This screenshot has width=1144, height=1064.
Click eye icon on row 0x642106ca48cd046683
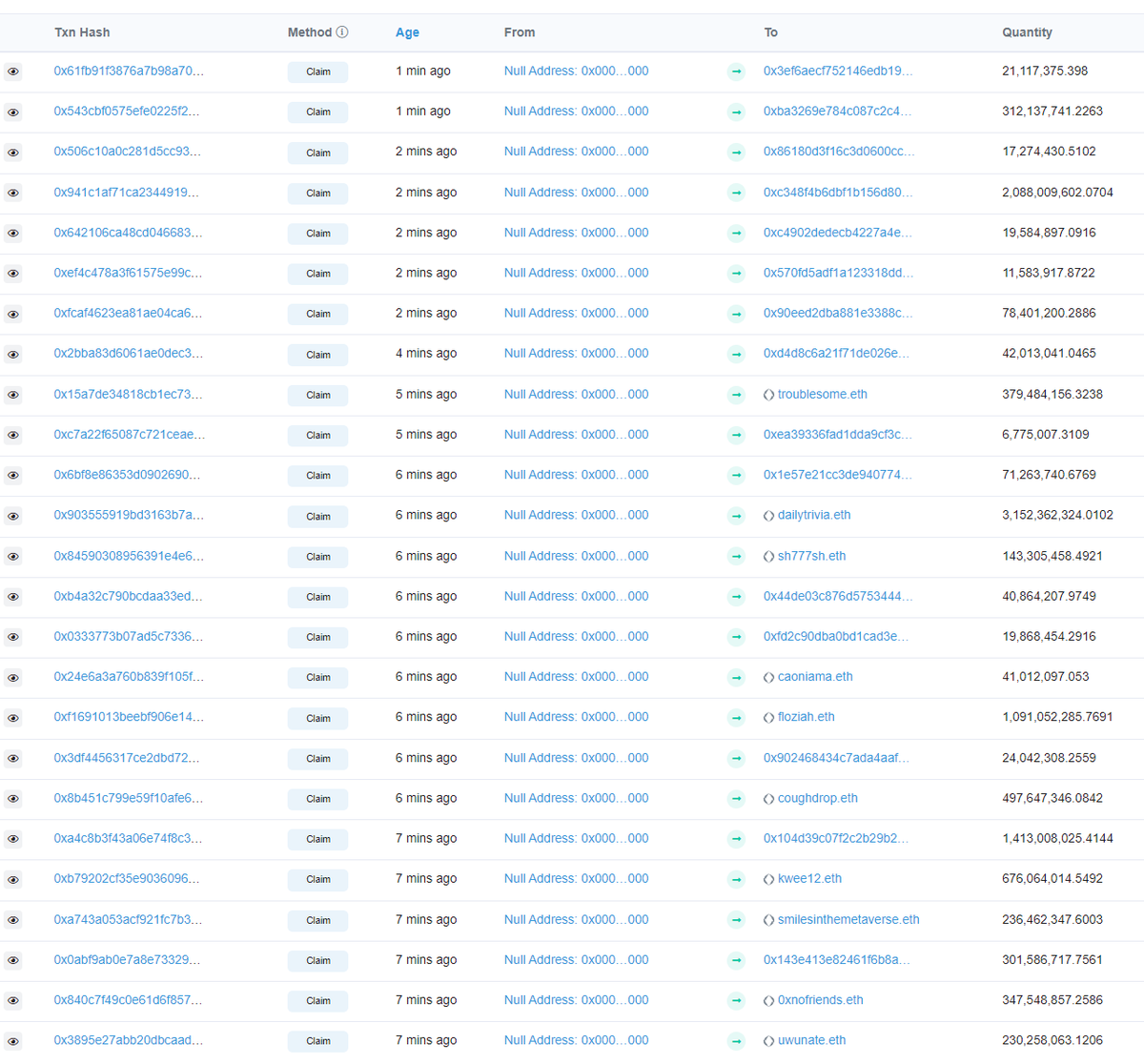[x=13, y=234]
